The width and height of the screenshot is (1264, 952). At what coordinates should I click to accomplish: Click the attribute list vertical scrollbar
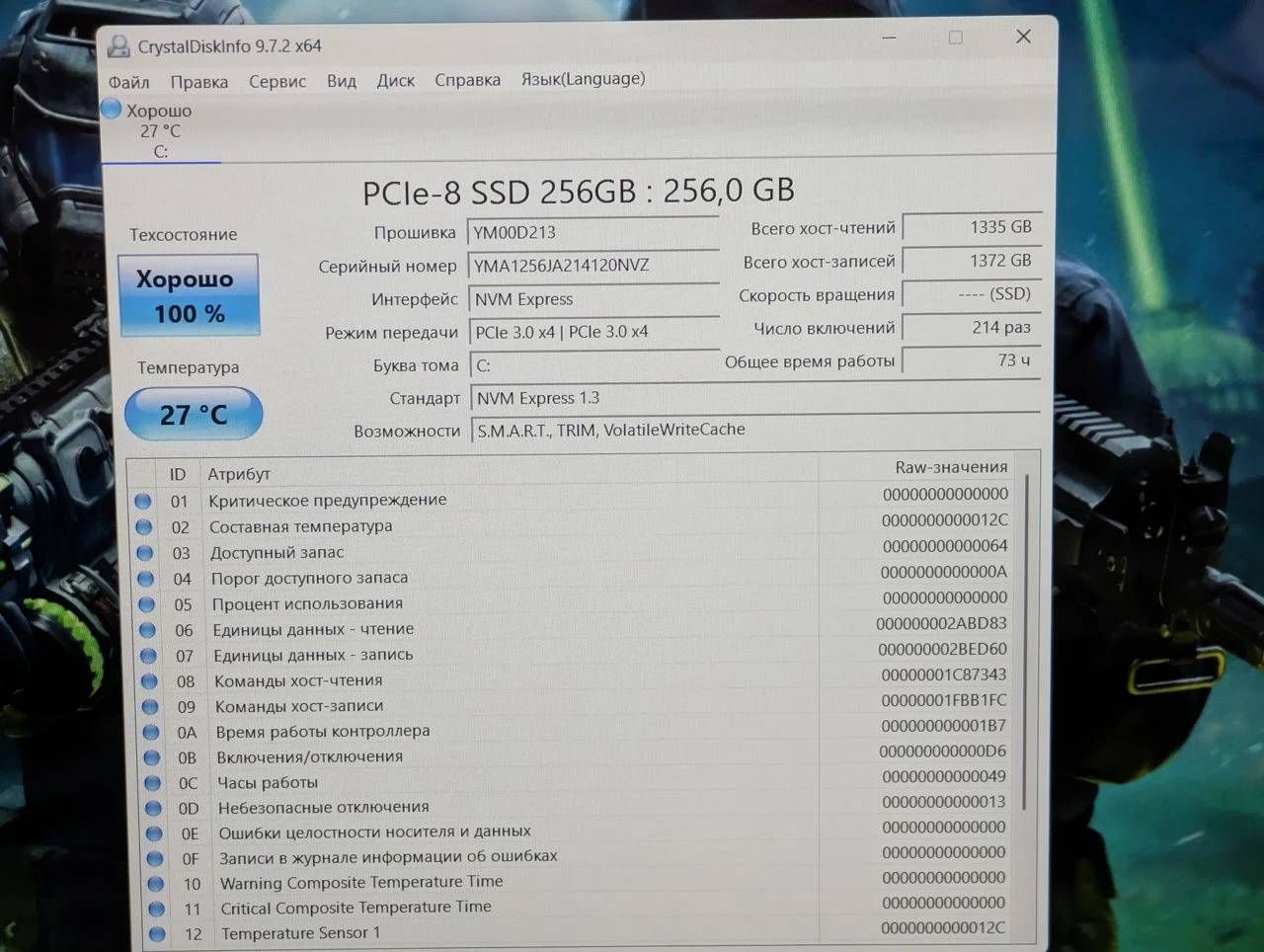(1026, 642)
